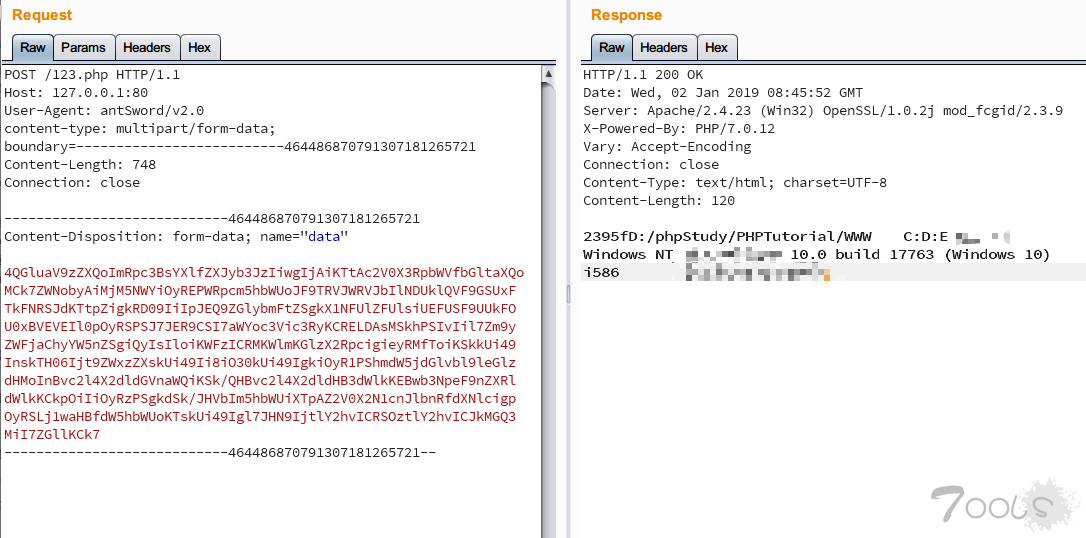Click the Host: 127.0.0.1:80 line
The image size is (1086, 538).
[x=76, y=93]
